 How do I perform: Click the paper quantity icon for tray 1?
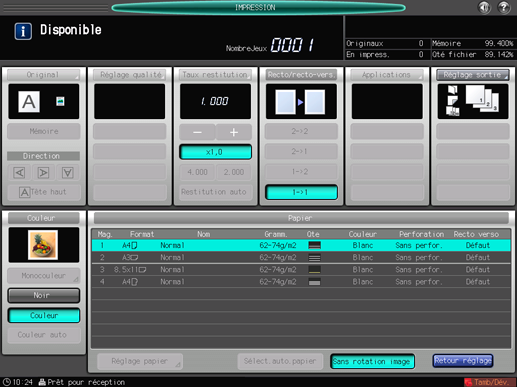(314, 245)
